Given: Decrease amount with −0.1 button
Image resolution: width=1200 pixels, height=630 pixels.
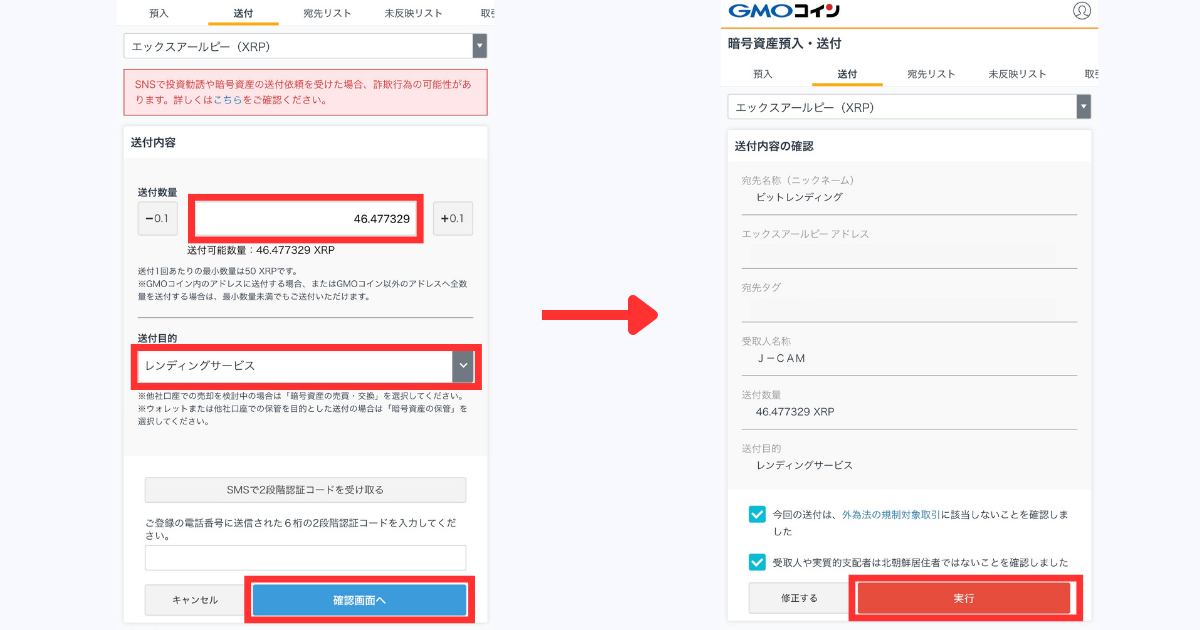Looking at the screenshot, I should point(157,218).
